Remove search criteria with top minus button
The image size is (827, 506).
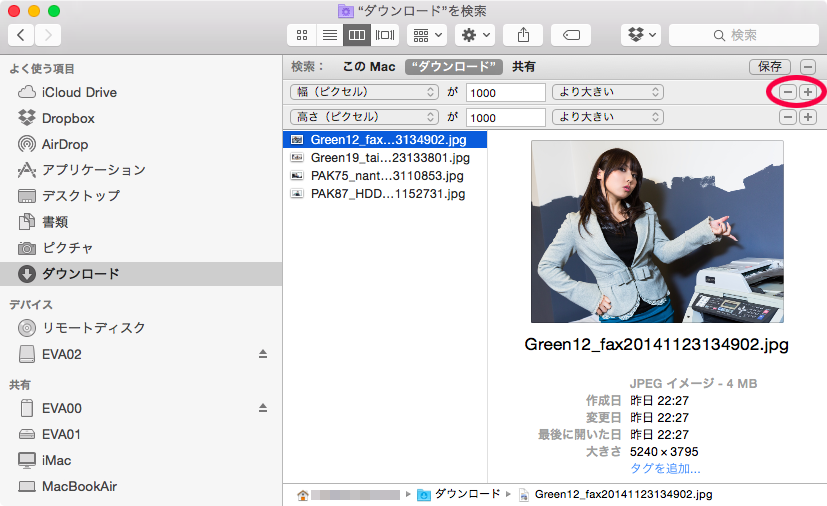(x=807, y=67)
